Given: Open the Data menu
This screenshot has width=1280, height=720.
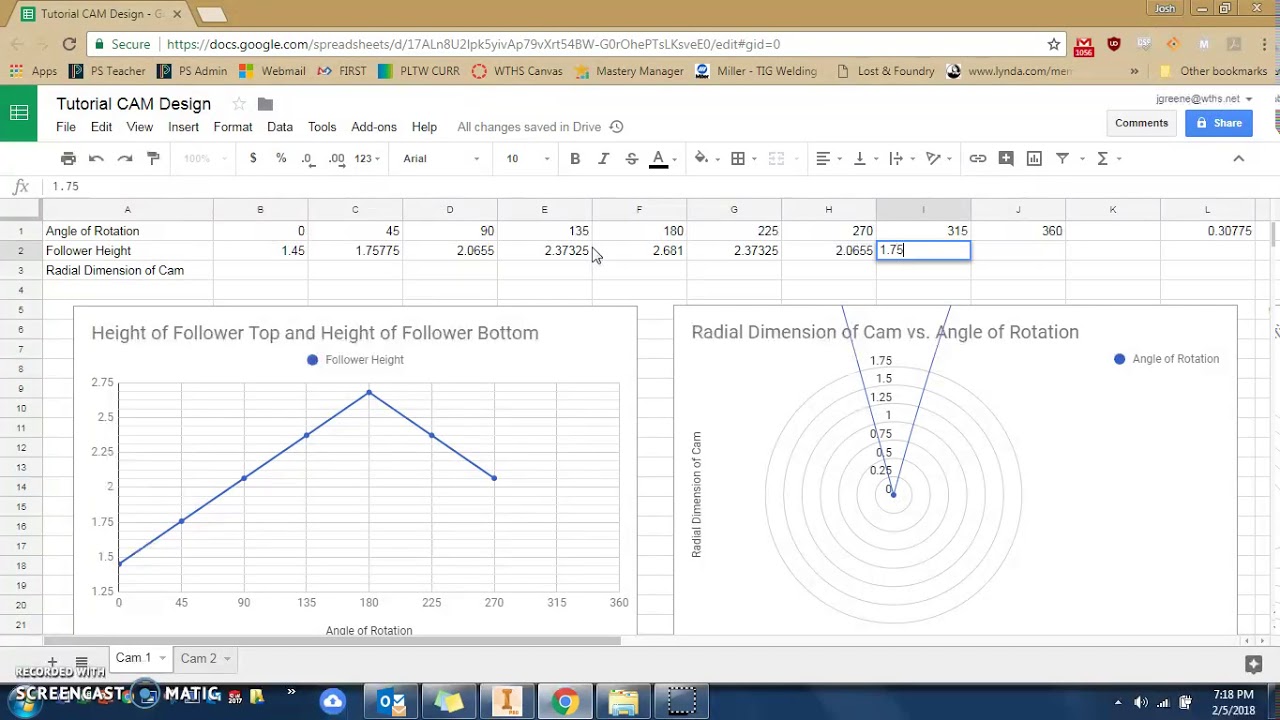Looking at the screenshot, I should (x=280, y=127).
